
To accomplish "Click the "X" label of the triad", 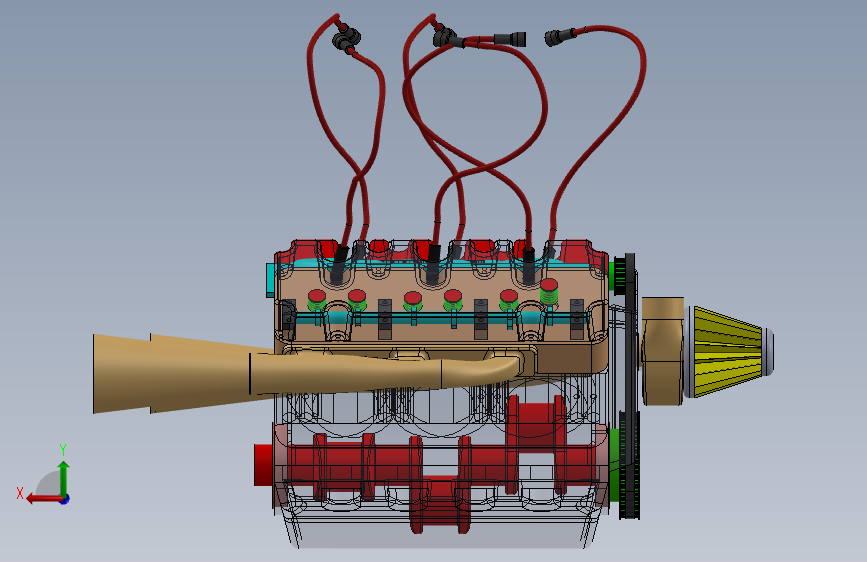I will coord(20,493).
